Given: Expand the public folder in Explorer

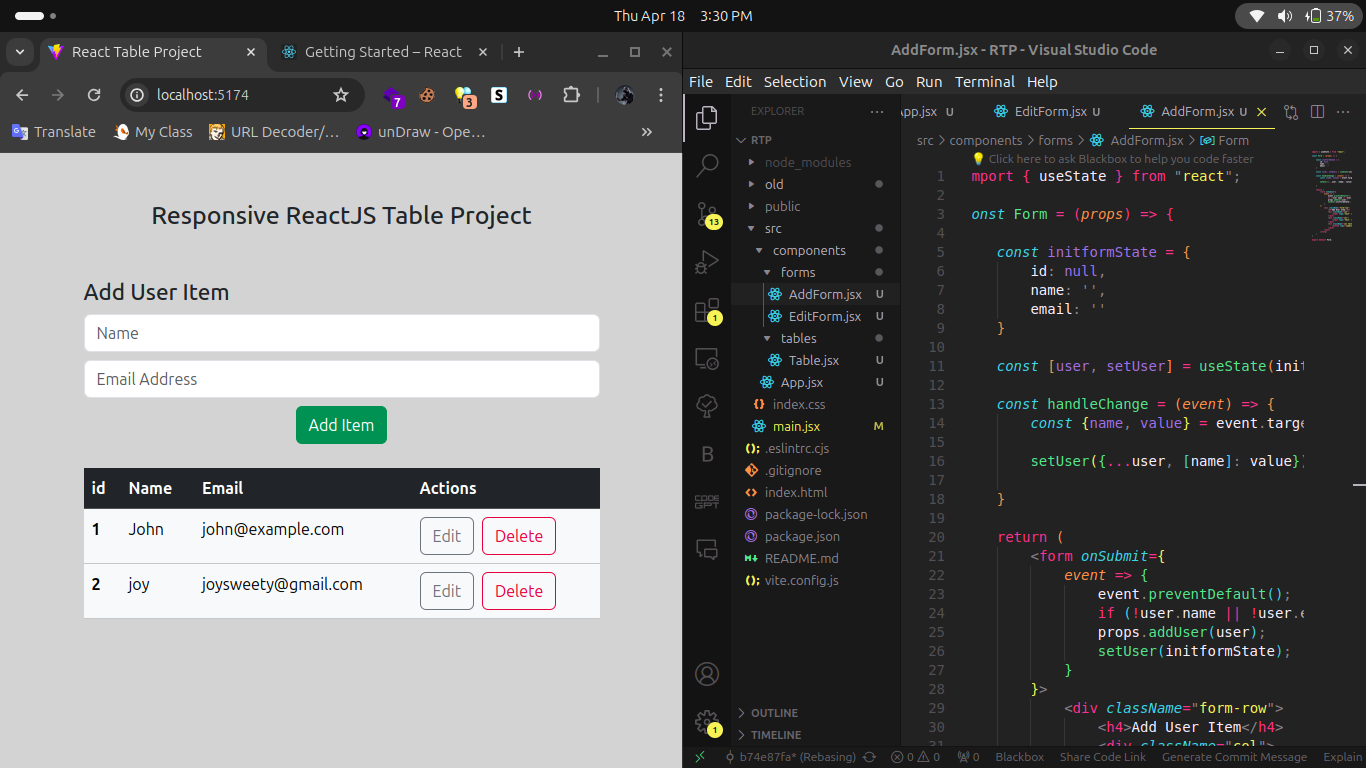Looking at the screenshot, I should (x=752, y=206).
